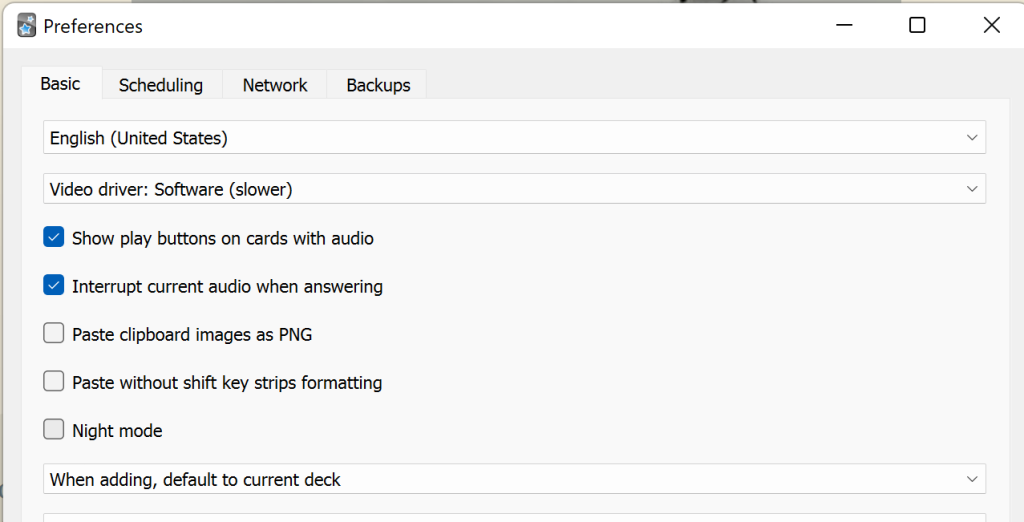Open the 'When adding, default to current deck' dropdown
The height and width of the screenshot is (522, 1024).
point(500,479)
